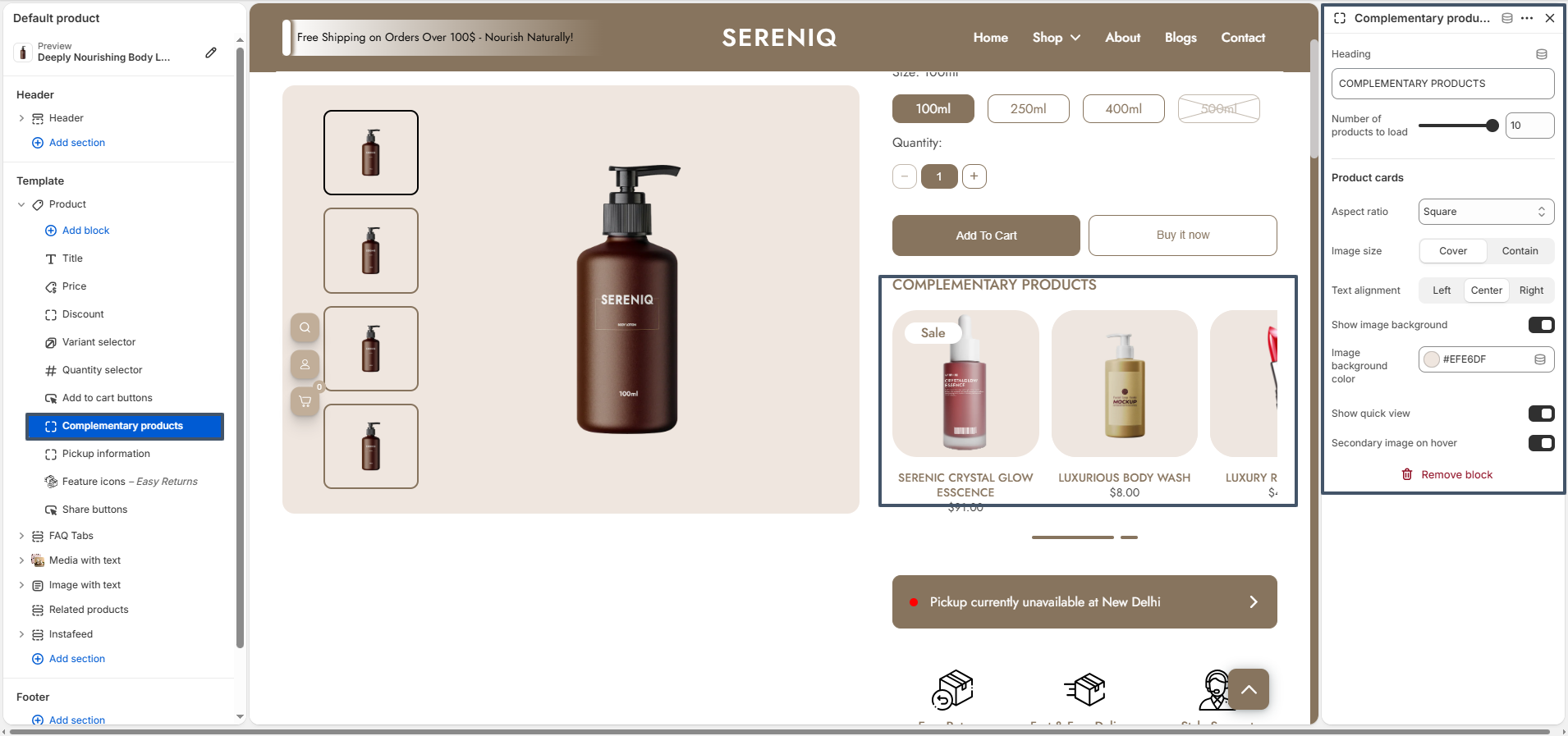Viewport: 1568px width, 736px height.
Task: Expand the FAQ Tabs section
Action: [x=21, y=536]
